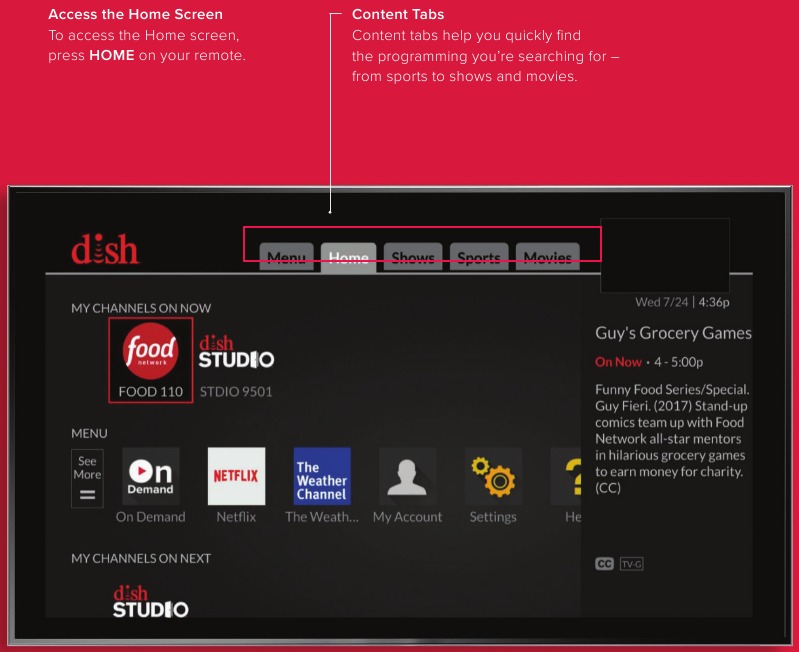Click the Settings caption text
This screenshot has height=652, width=799.
click(x=493, y=517)
